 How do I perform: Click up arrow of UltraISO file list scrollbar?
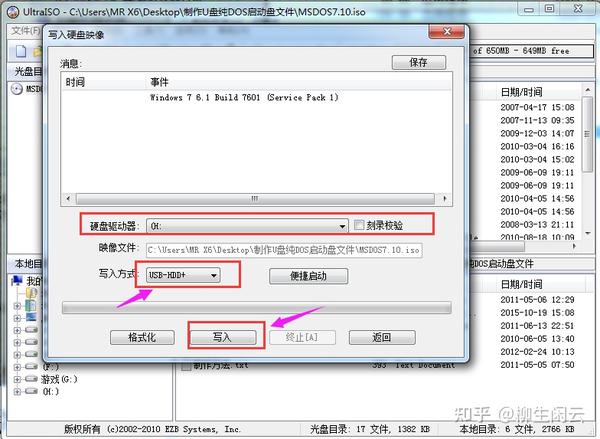[x=587, y=90]
